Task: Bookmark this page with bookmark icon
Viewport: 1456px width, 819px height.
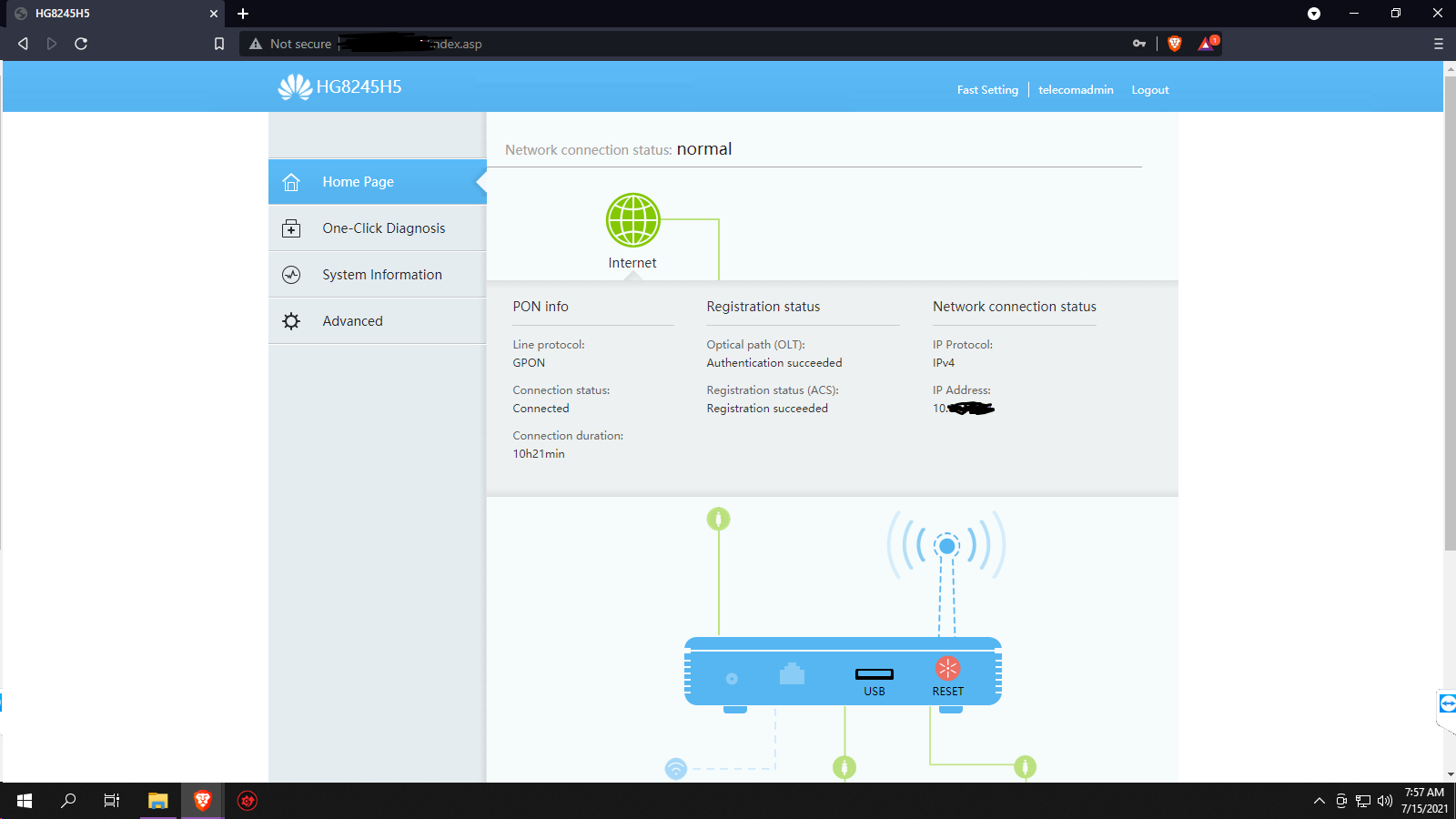Action: 219,44
